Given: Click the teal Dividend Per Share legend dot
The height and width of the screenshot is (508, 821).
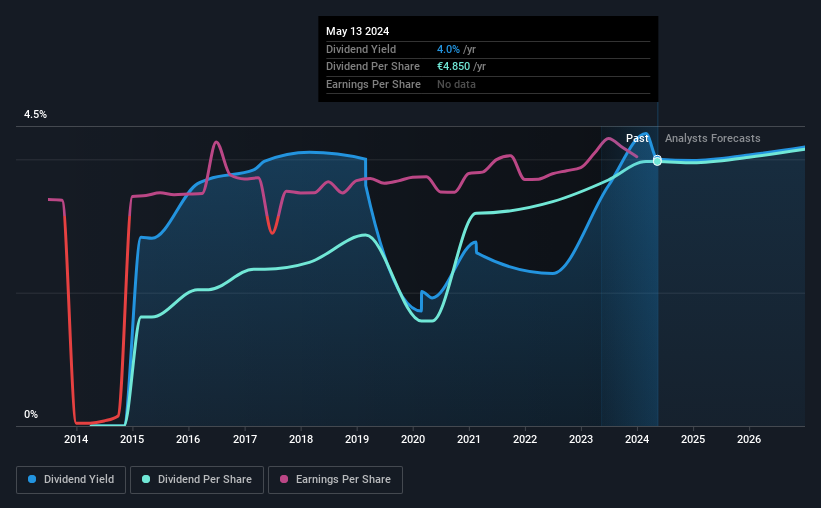Looking at the screenshot, I should [x=146, y=479].
